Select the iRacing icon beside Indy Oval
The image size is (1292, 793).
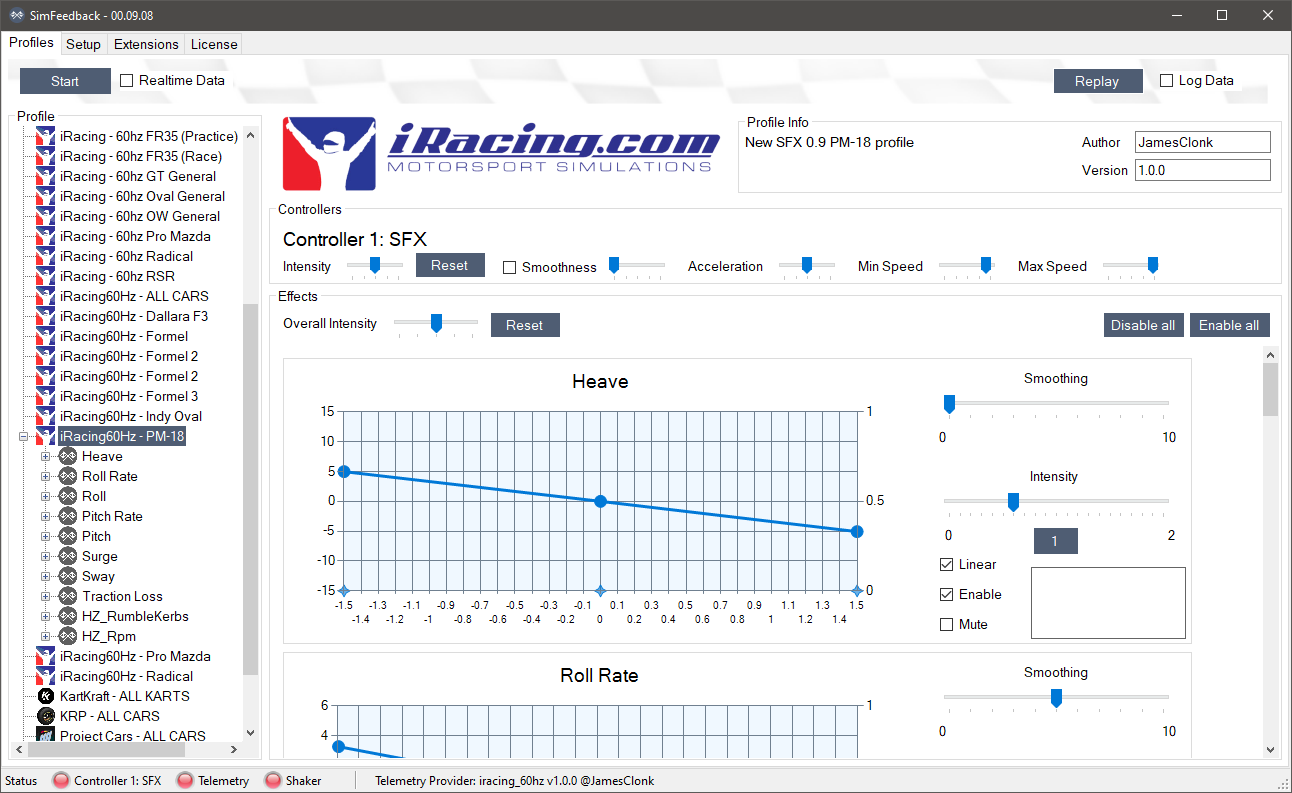click(x=45, y=416)
